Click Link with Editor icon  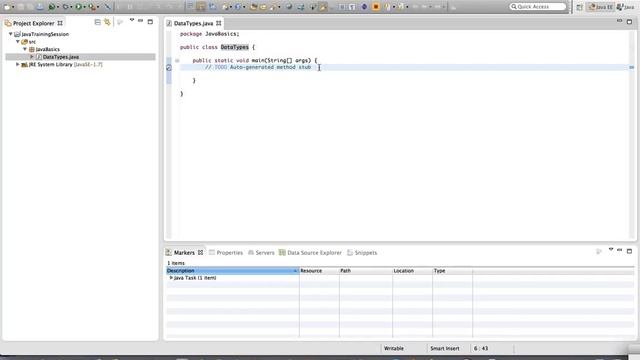tap(107, 22)
